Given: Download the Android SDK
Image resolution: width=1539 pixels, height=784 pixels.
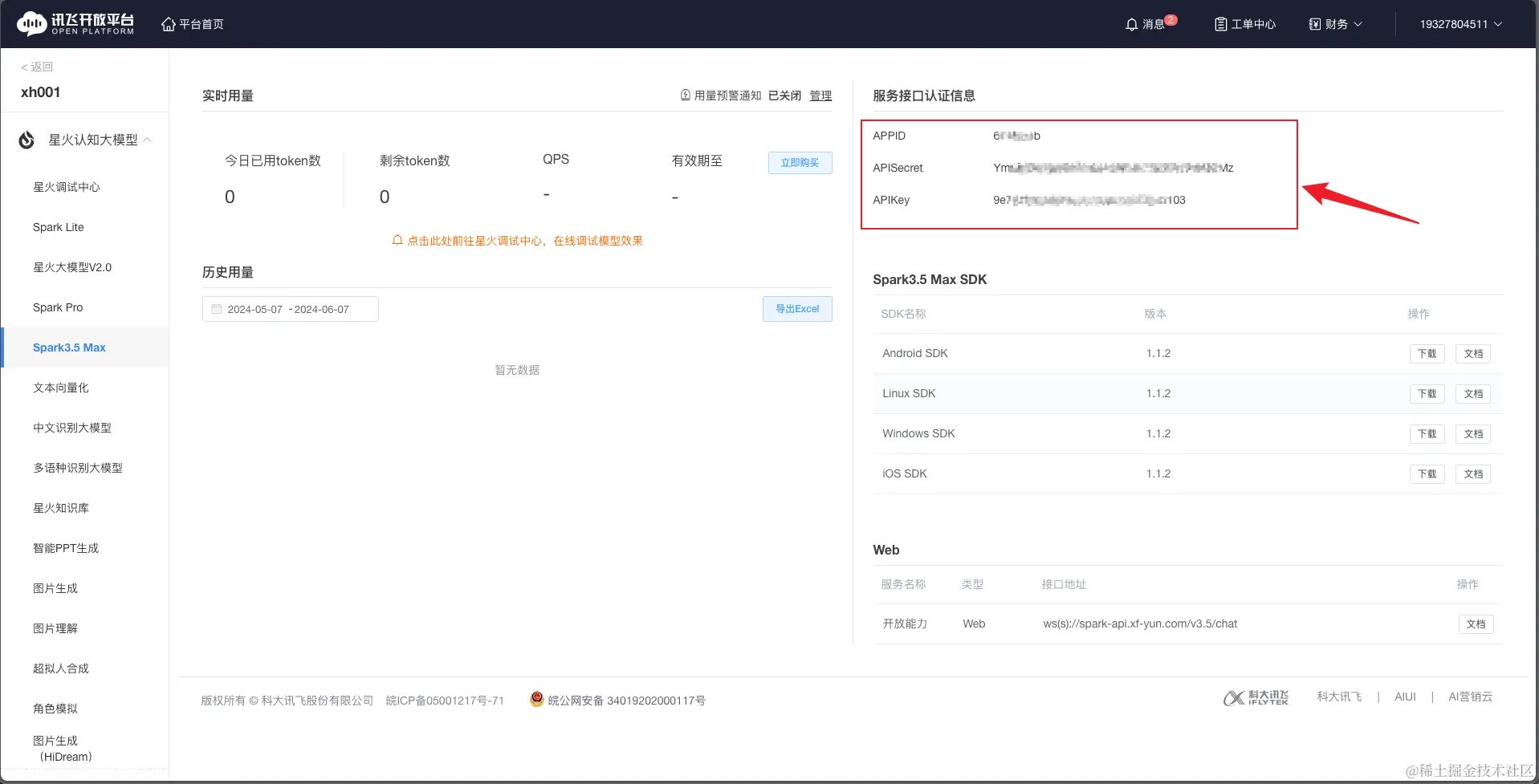Looking at the screenshot, I should pyautogui.click(x=1427, y=354).
